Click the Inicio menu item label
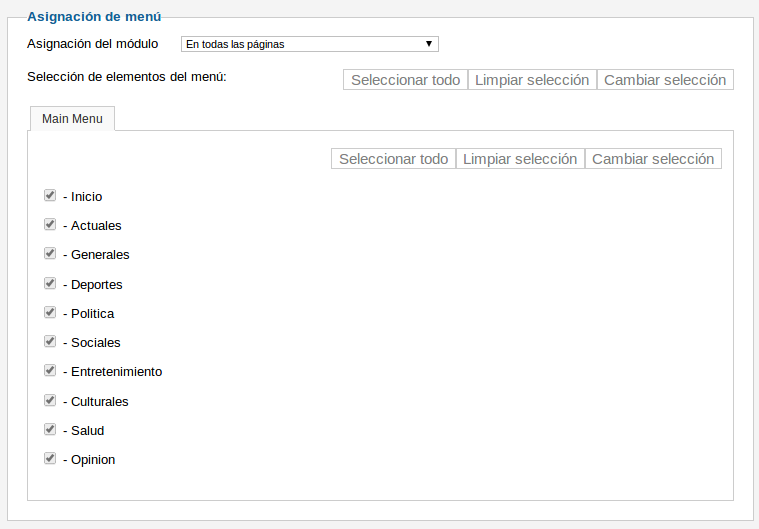 [x=83, y=196]
